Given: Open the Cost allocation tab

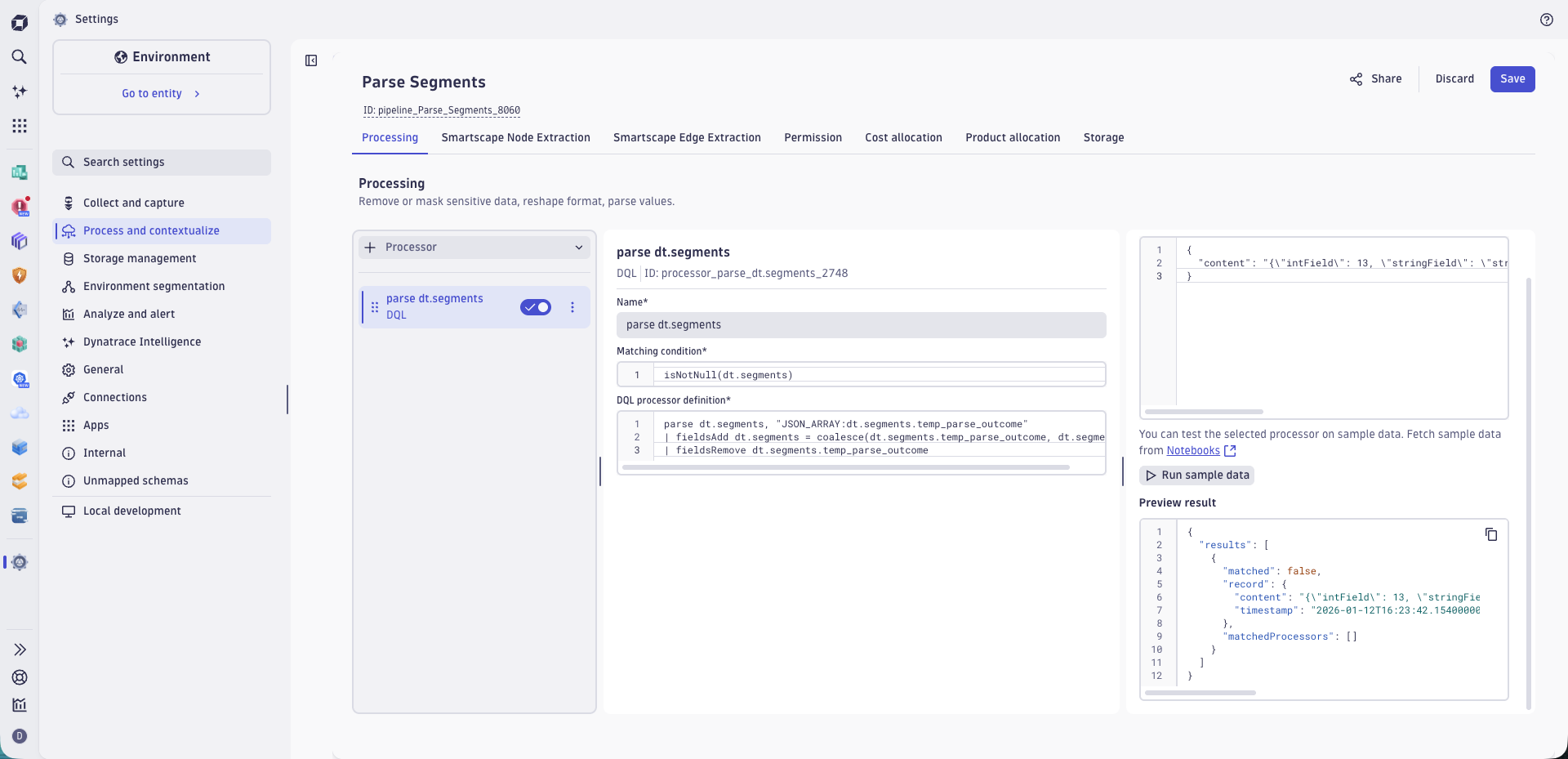Looking at the screenshot, I should point(903,137).
